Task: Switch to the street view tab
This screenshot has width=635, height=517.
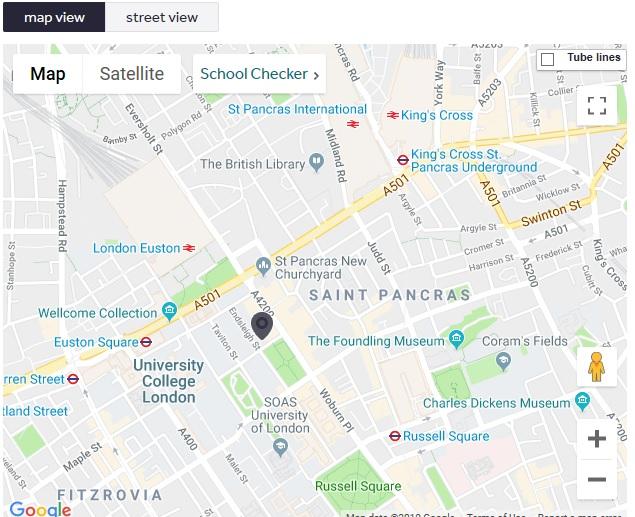Action: click(162, 17)
